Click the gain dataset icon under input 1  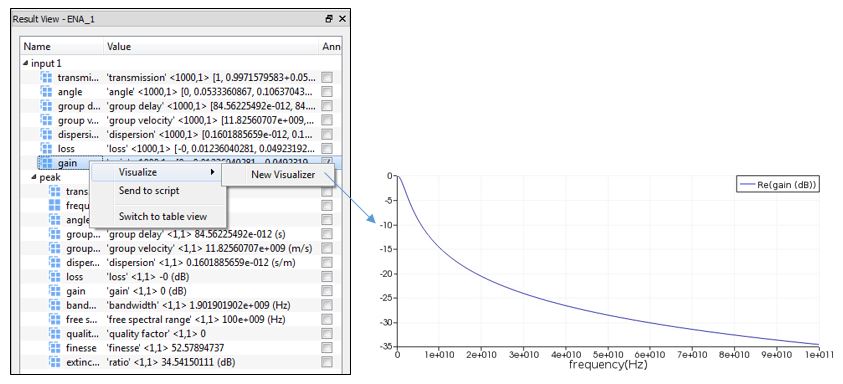tap(47, 163)
